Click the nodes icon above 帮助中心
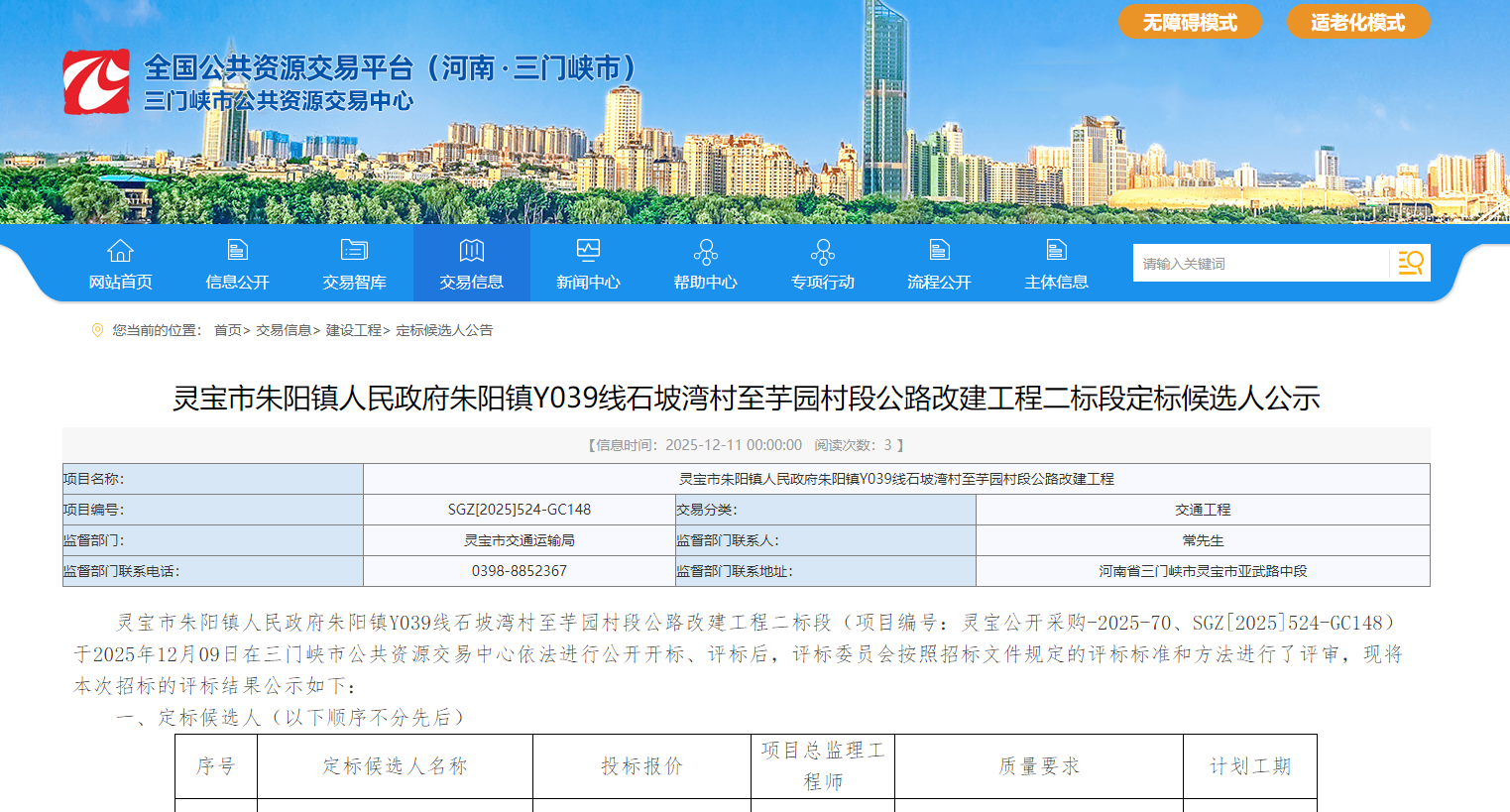The height and width of the screenshot is (812, 1510). pyautogui.click(x=705, y=252)
